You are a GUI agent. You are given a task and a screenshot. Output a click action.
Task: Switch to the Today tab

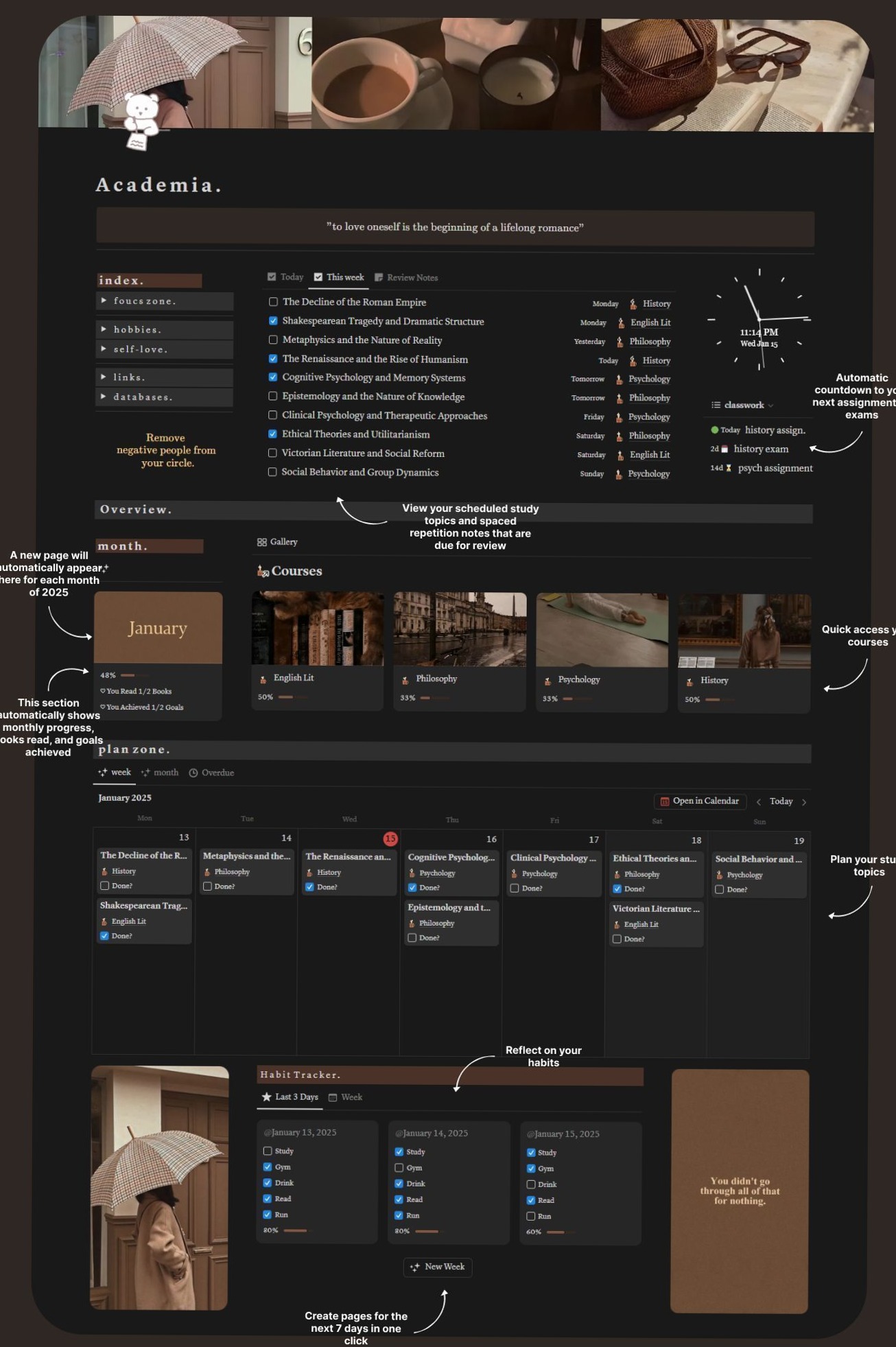click(x=285, y=277)
